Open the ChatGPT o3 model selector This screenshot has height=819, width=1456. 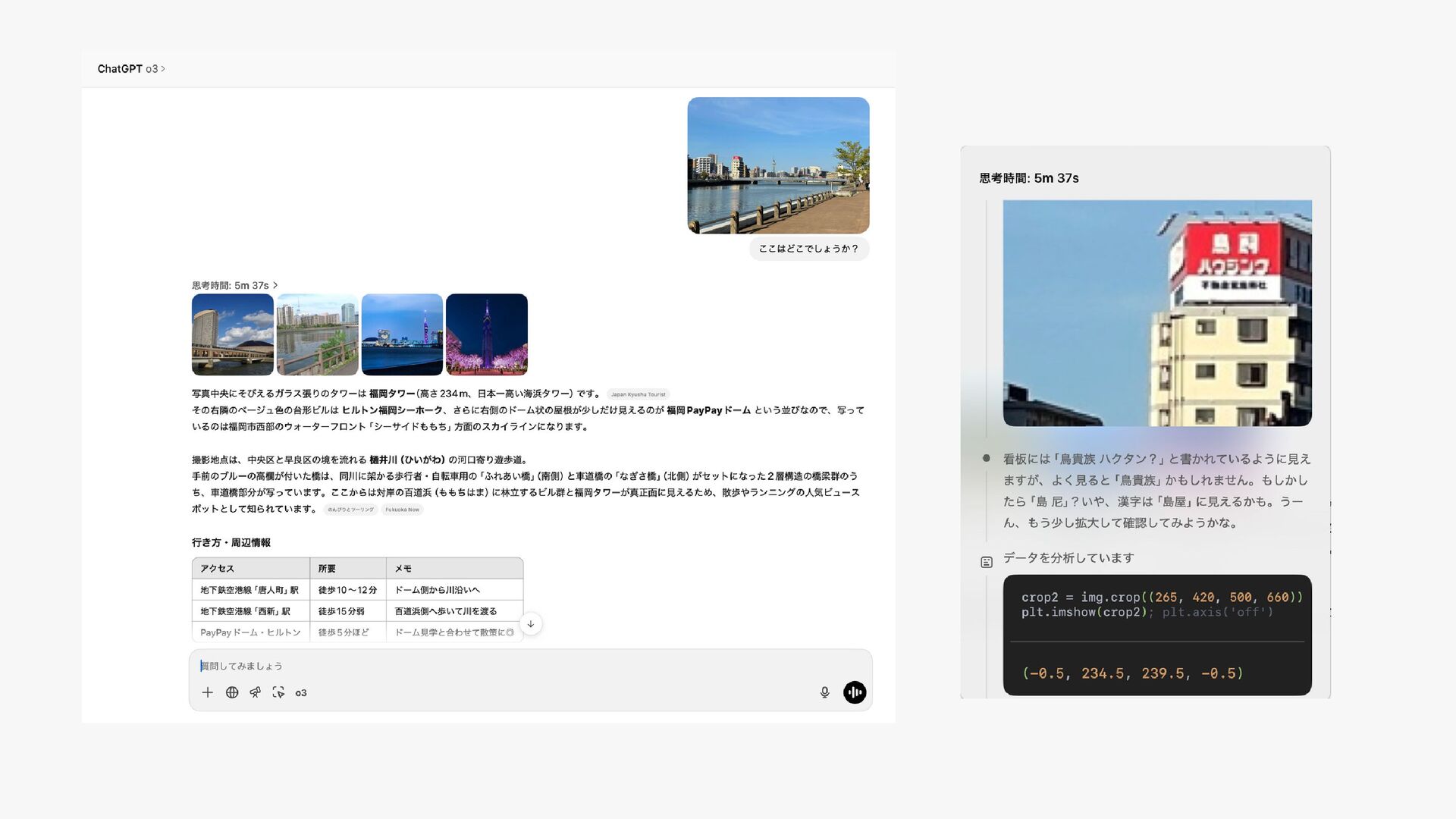(131, 69)
